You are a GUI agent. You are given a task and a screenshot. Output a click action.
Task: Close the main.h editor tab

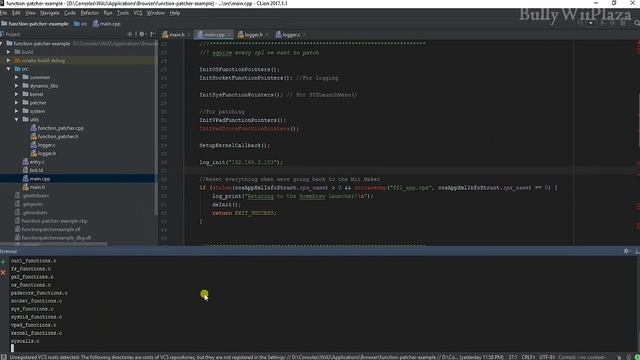(x=188, y=35)
